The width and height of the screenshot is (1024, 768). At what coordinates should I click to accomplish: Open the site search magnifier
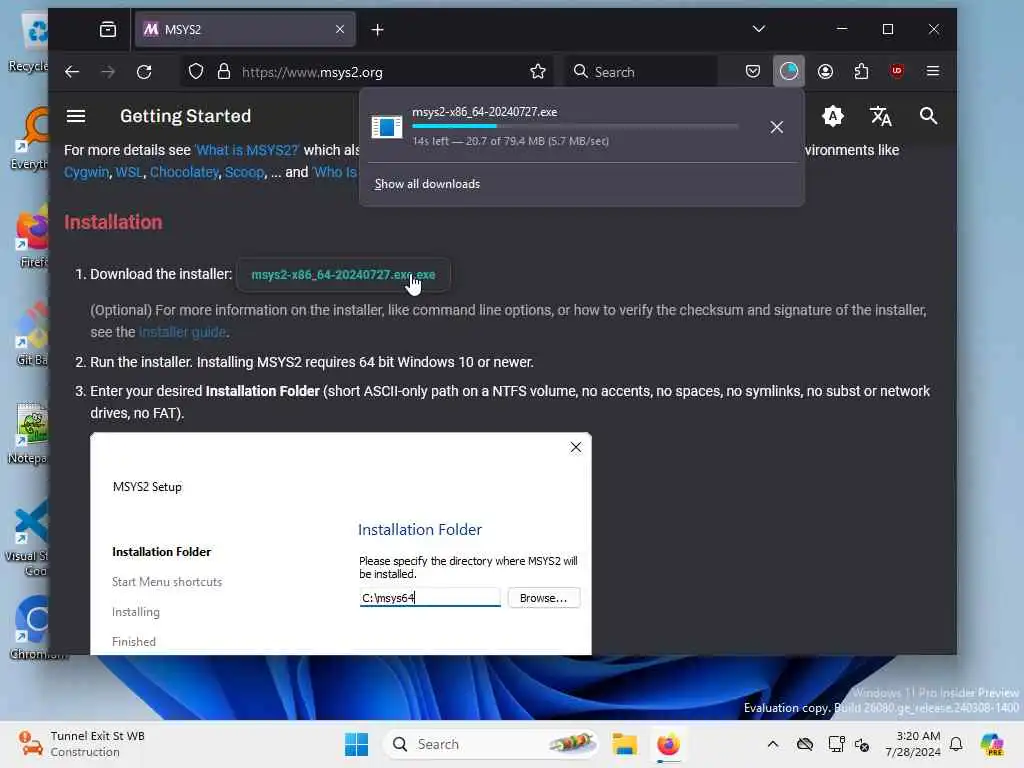pyautogui.click(x=928, y=116)
